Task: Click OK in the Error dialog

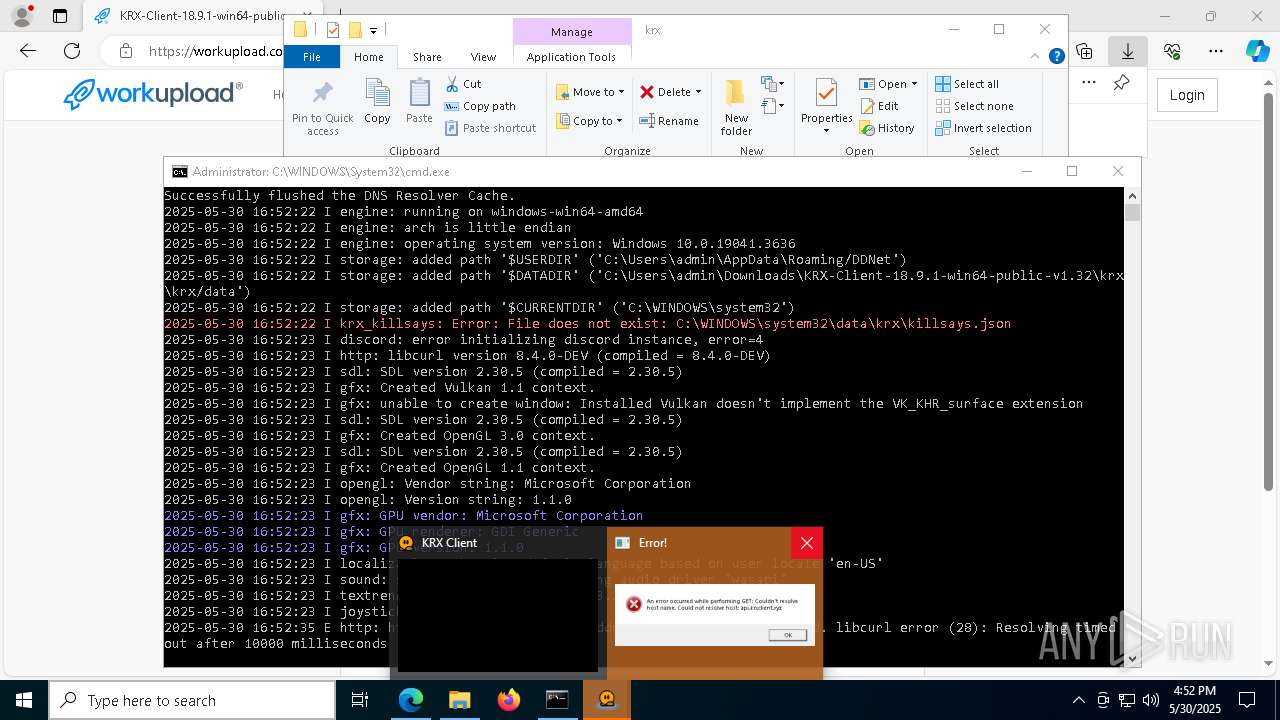Action: point(787,635)
